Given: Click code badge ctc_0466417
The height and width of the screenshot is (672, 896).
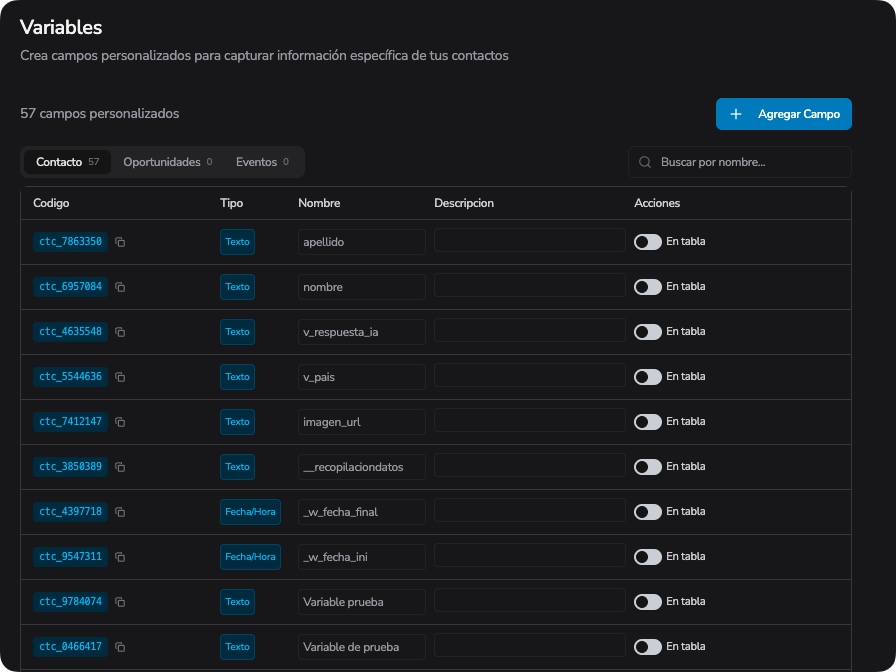Looking at the screenshot, I should pyautogui.click(x=70, y=646).
